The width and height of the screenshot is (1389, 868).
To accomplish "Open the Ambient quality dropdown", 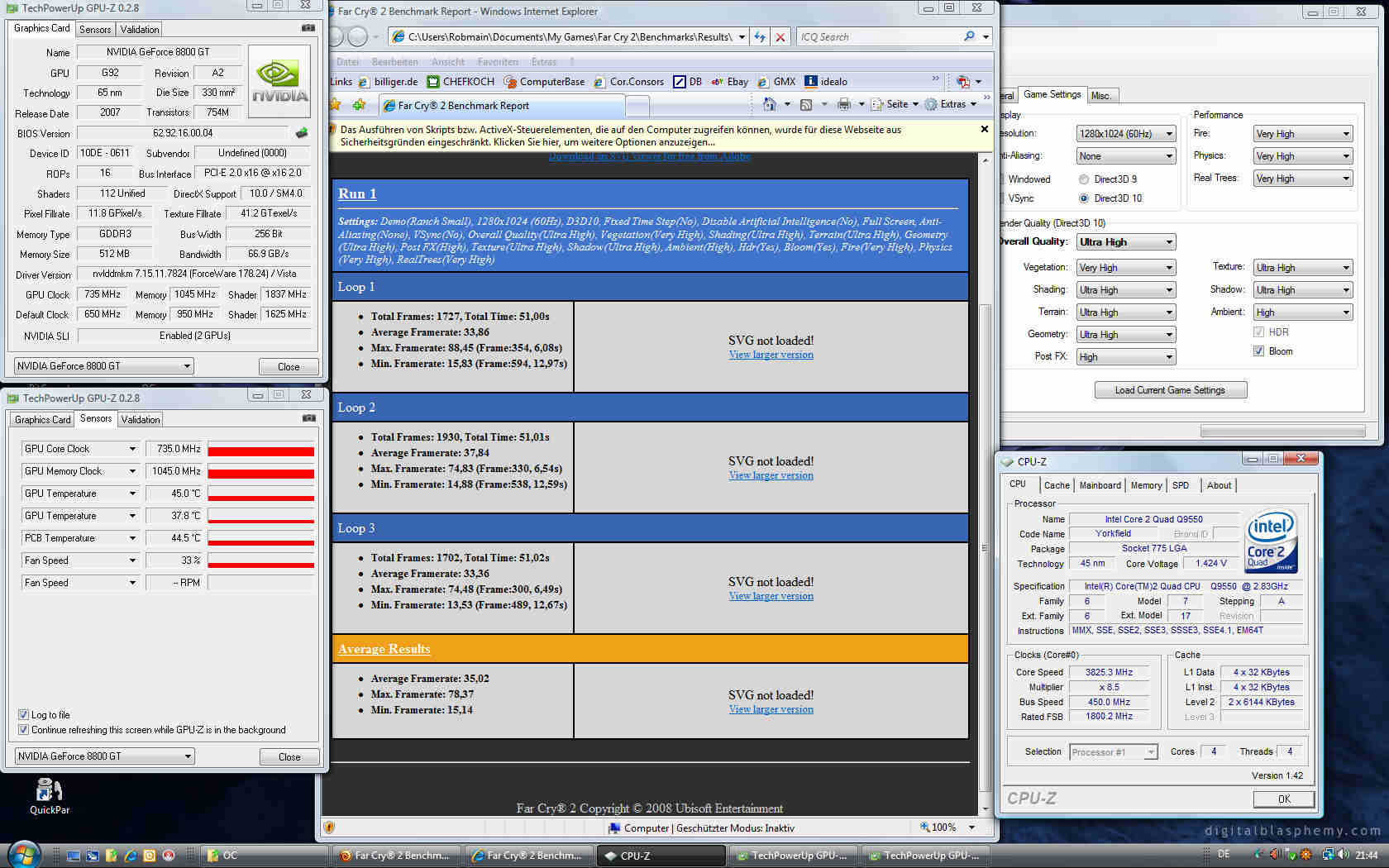I will tap(1303, 312).
